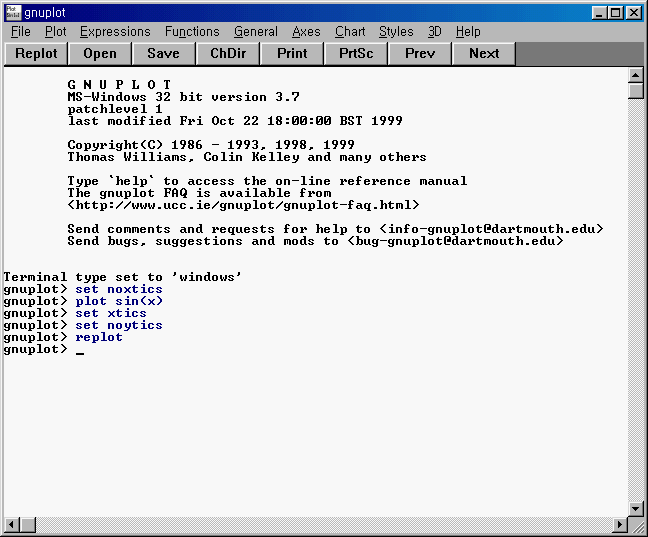Click the 'Terminal type set to windows' line
The image size is (648, 537).
[x=122, y=277]
